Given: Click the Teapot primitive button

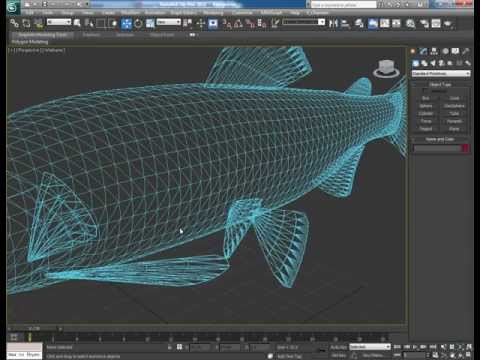Looking at the screenshot, I should click(x=426, y=129).
